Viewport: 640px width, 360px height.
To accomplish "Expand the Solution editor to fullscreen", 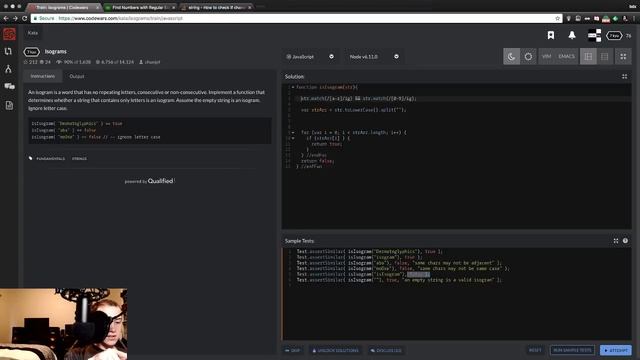I will pyautogui.click(x=624, y=76).
